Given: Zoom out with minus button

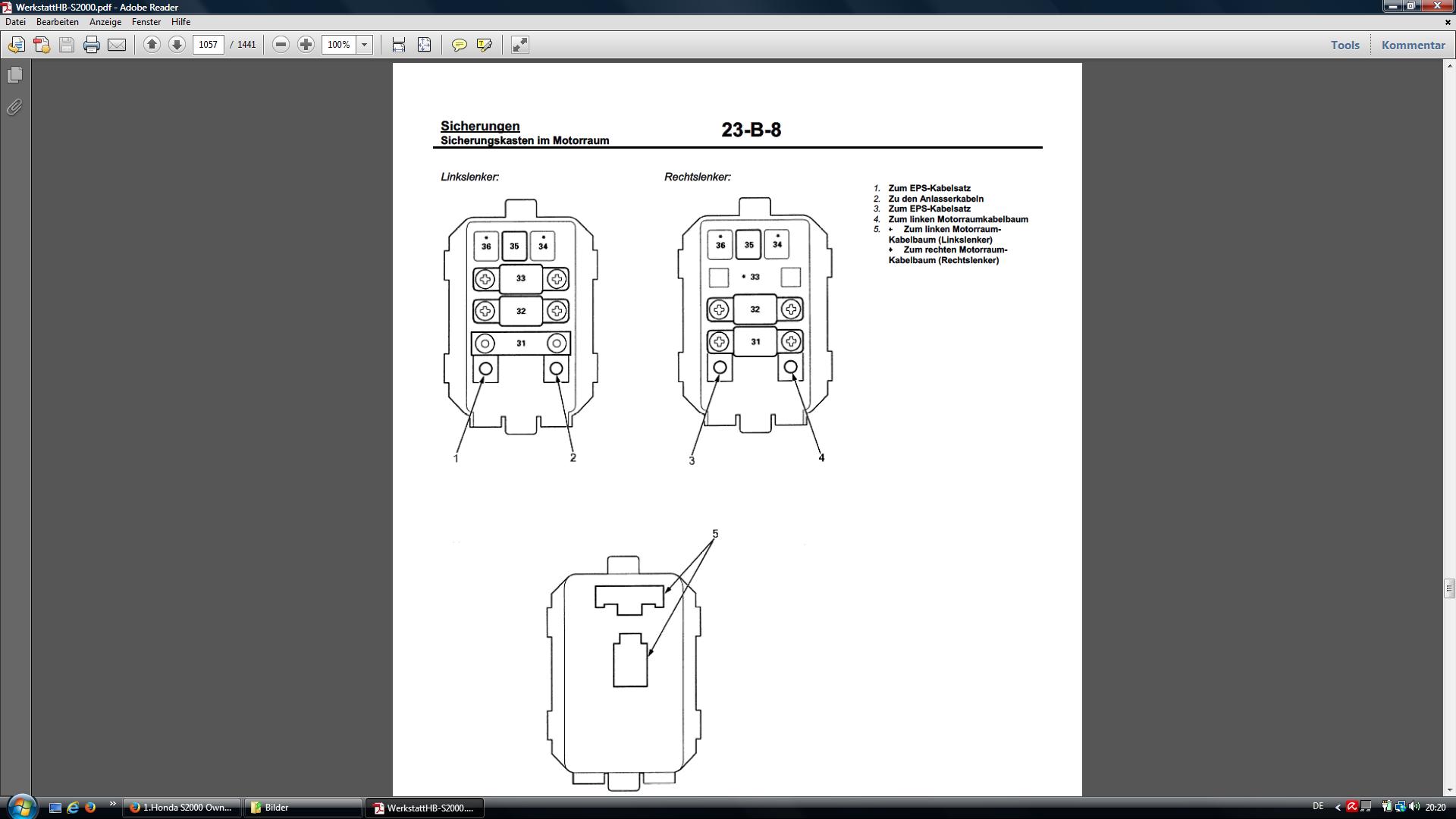Looking at the screenshot, I should point(281,45).
